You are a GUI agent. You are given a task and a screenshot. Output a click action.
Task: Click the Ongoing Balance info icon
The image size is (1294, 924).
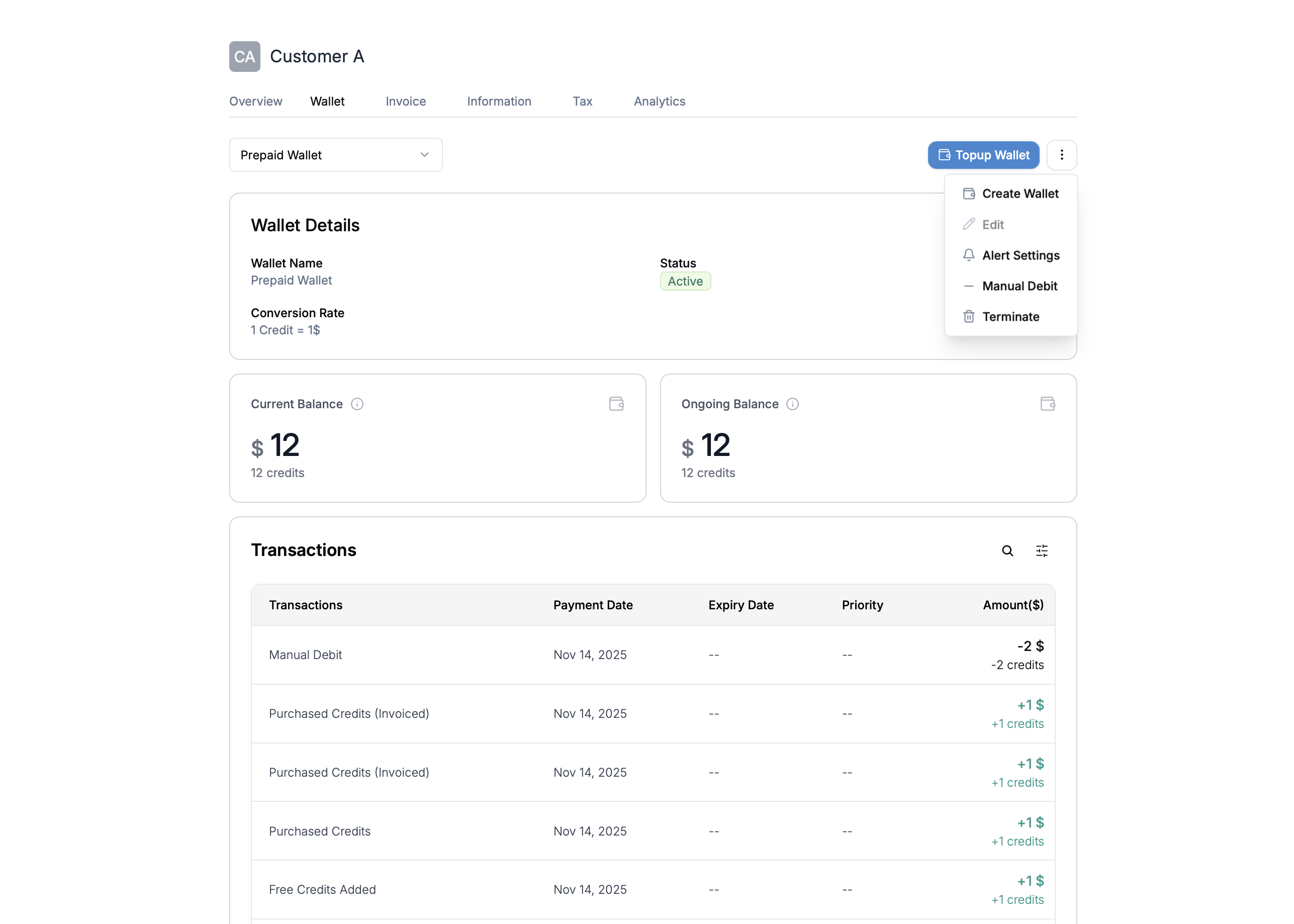point(792,404)
